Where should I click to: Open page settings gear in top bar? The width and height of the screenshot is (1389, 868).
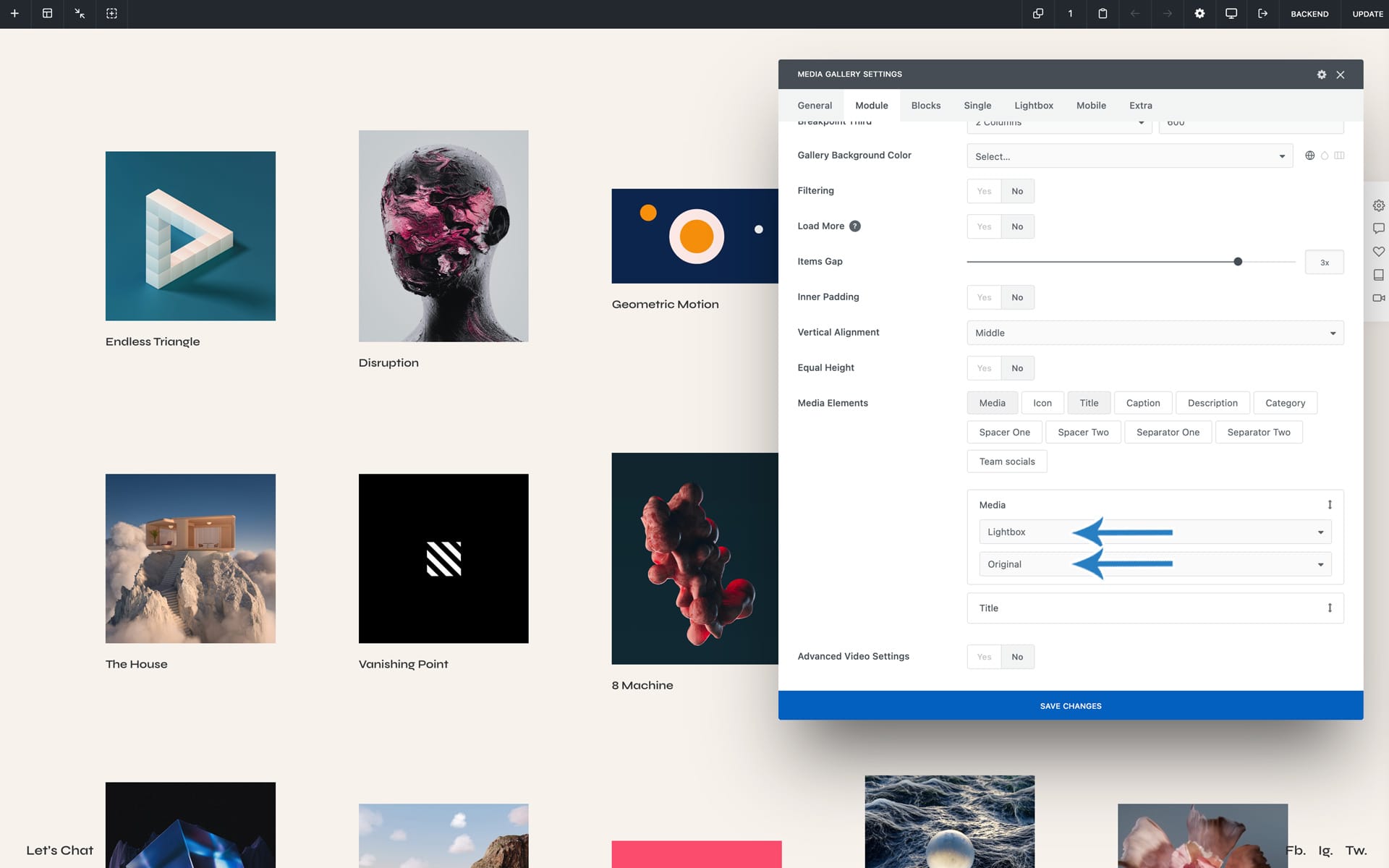pyautogui.click(x=1199, y=14)
